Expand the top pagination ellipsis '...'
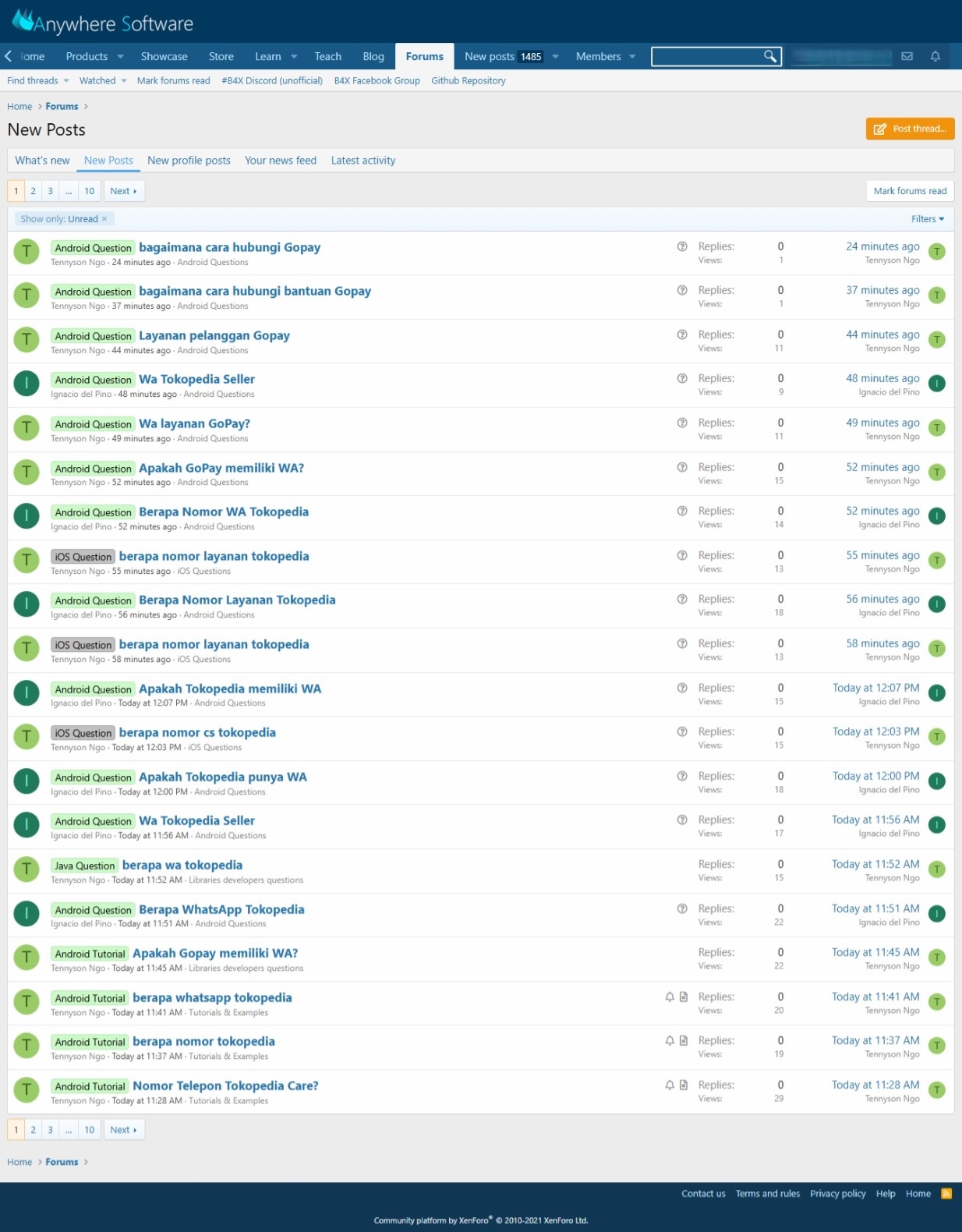Image resolution: width=962 pixels, height=1232 pixels. (x=69, y=191)
